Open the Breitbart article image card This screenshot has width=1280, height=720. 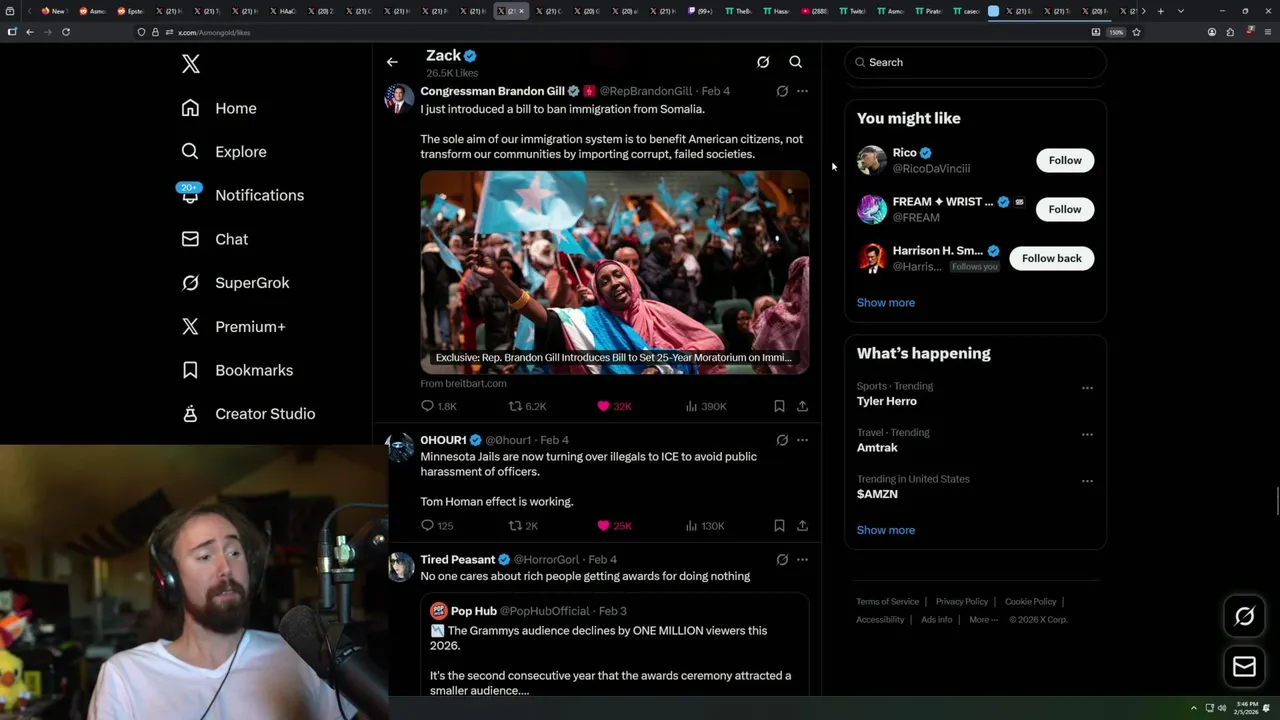click(614, 272)
